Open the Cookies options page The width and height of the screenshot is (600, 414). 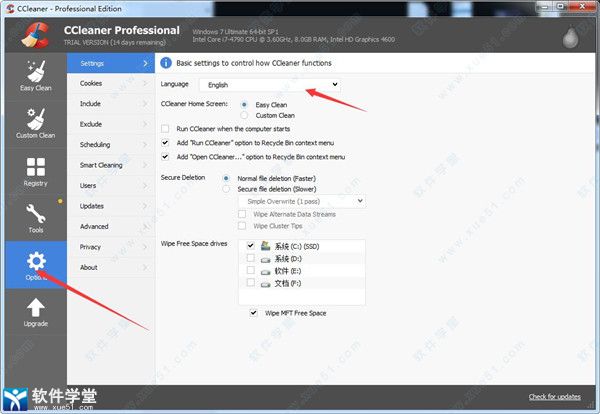click(111, 83)
